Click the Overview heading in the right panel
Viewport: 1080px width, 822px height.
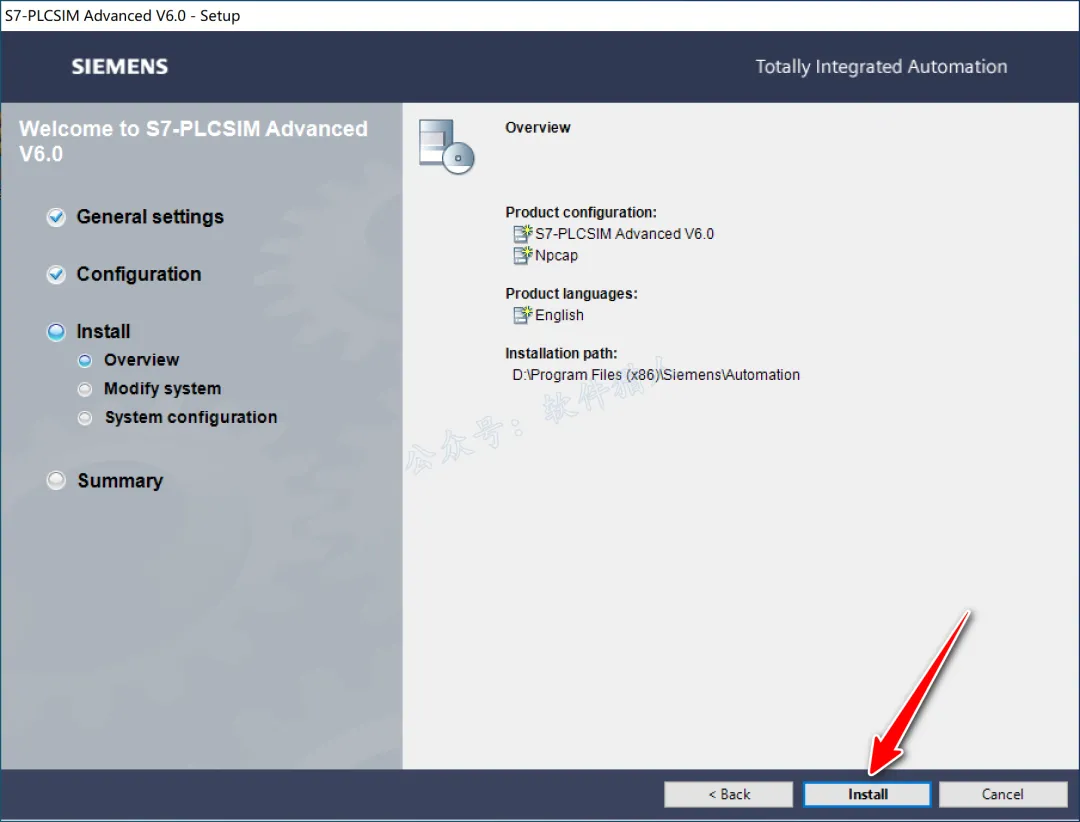[537, 127]
